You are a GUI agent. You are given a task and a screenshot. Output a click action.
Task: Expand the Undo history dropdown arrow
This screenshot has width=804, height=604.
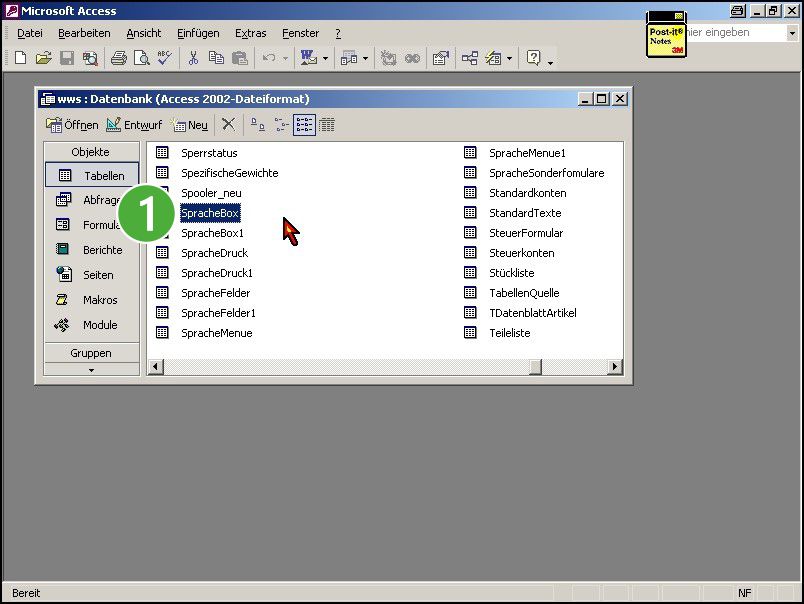(285, 58)
